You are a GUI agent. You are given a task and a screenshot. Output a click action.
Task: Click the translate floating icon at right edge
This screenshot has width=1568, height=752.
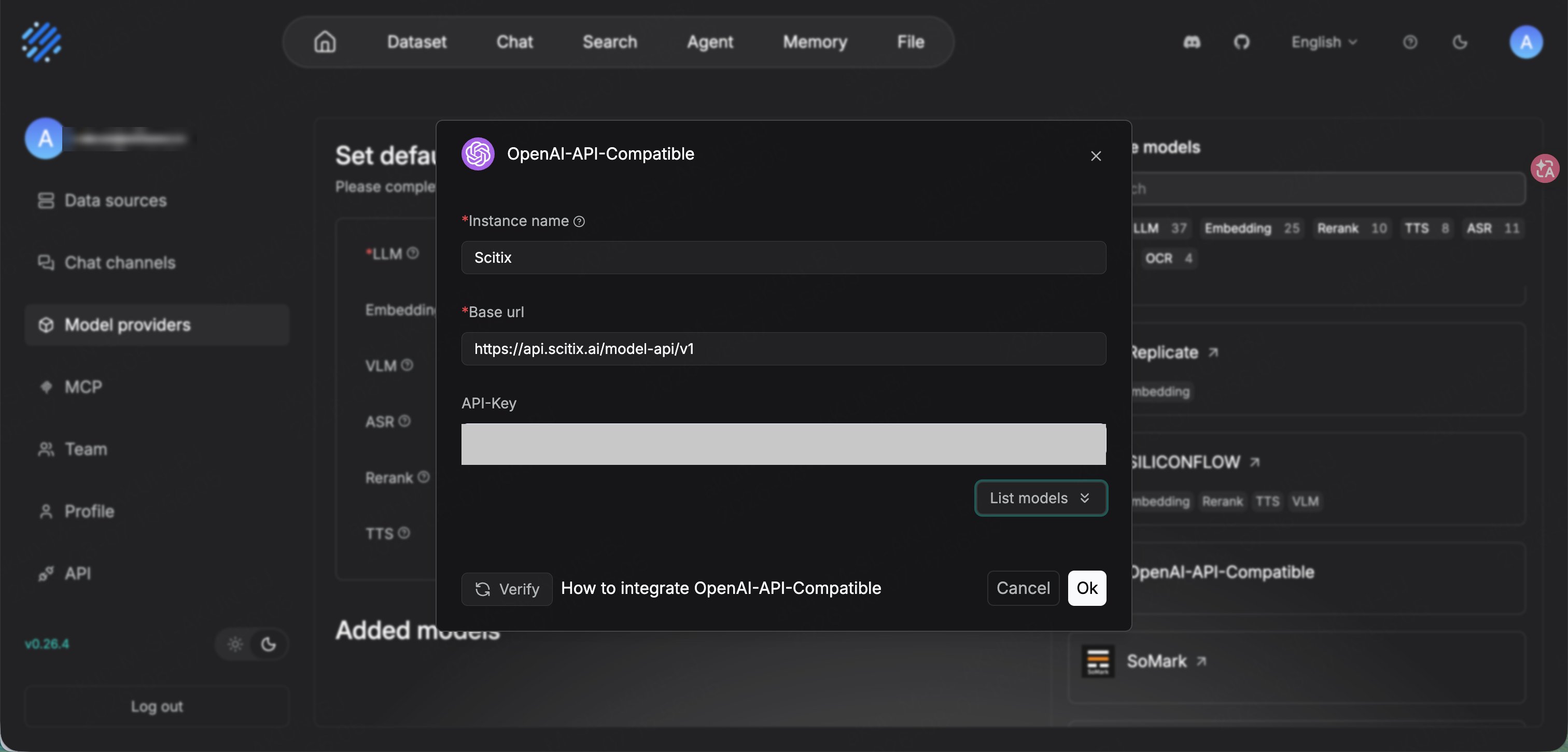tap(1545, 168)
